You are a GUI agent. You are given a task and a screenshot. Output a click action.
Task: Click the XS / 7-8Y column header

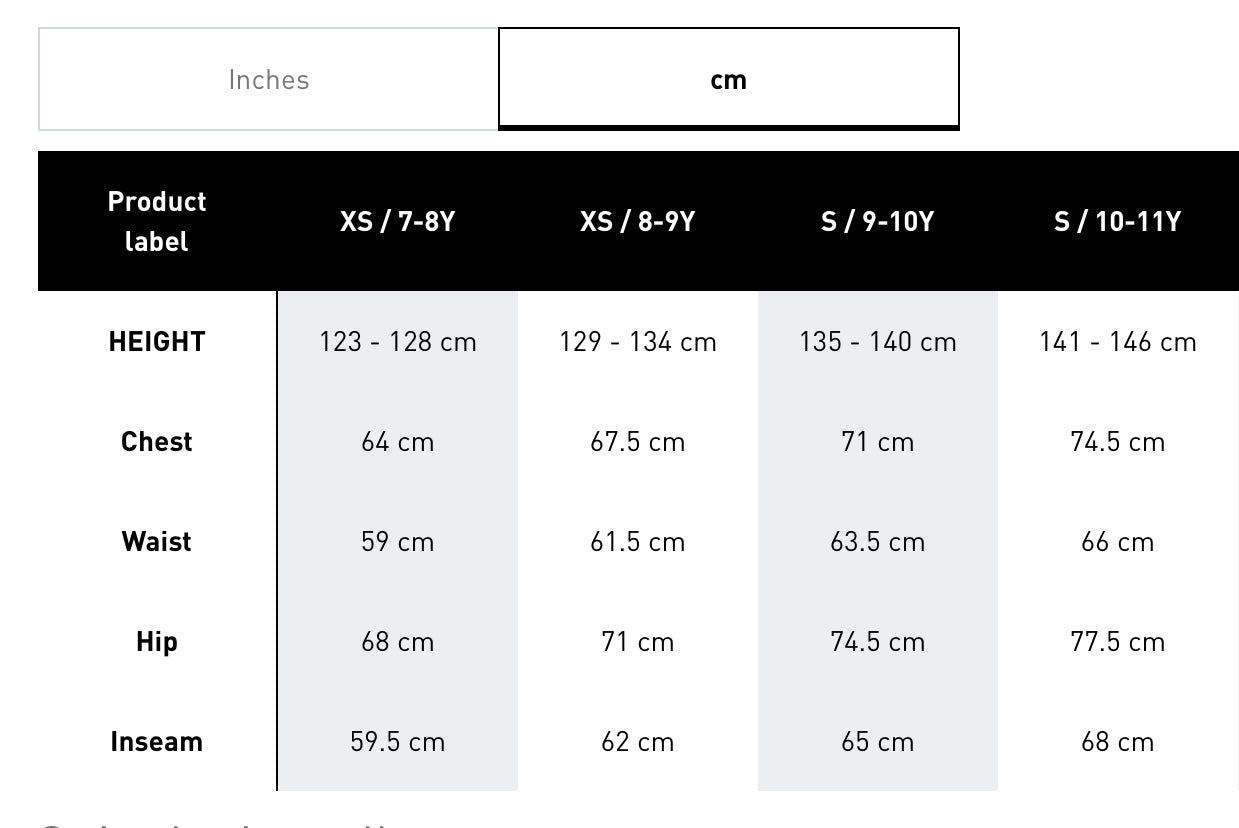pos(397,220)
